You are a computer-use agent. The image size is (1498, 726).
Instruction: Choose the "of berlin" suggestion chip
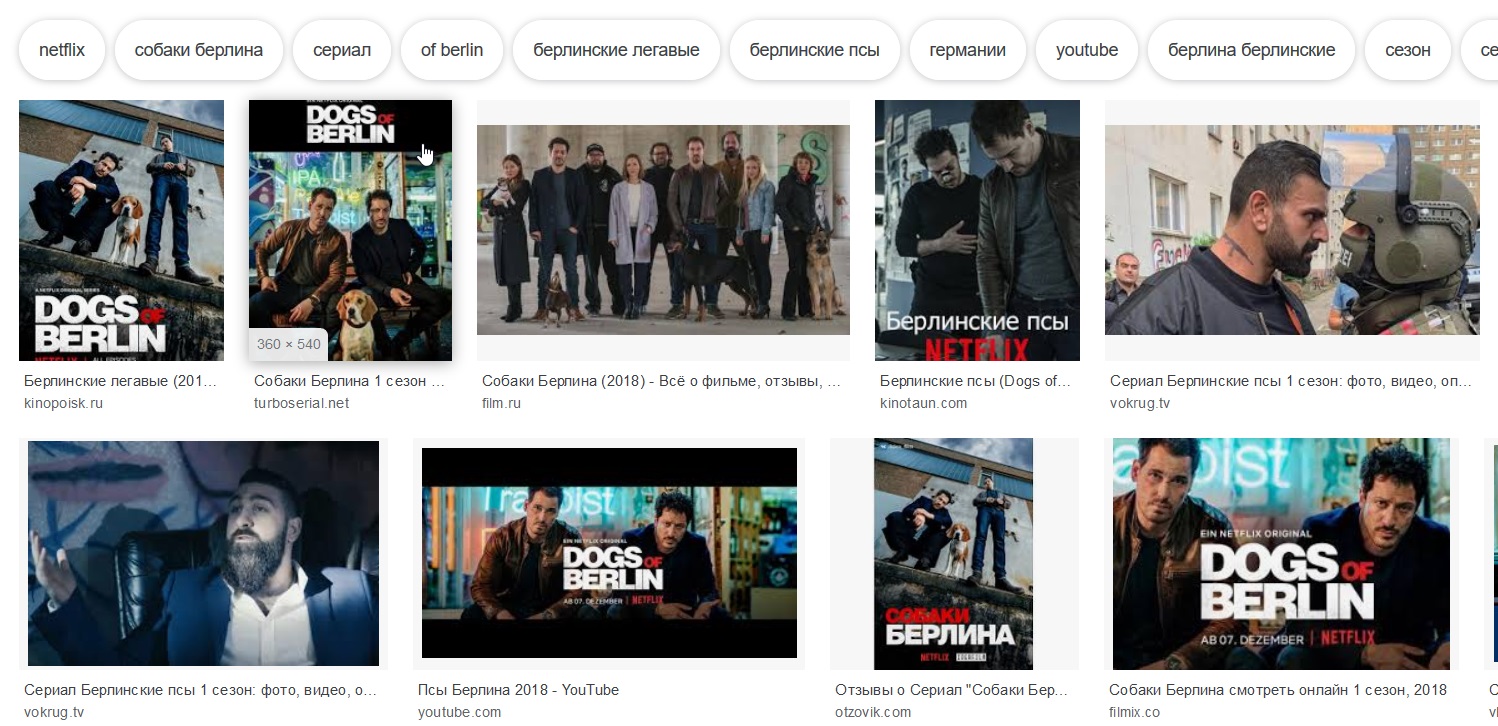coord(452,50)
